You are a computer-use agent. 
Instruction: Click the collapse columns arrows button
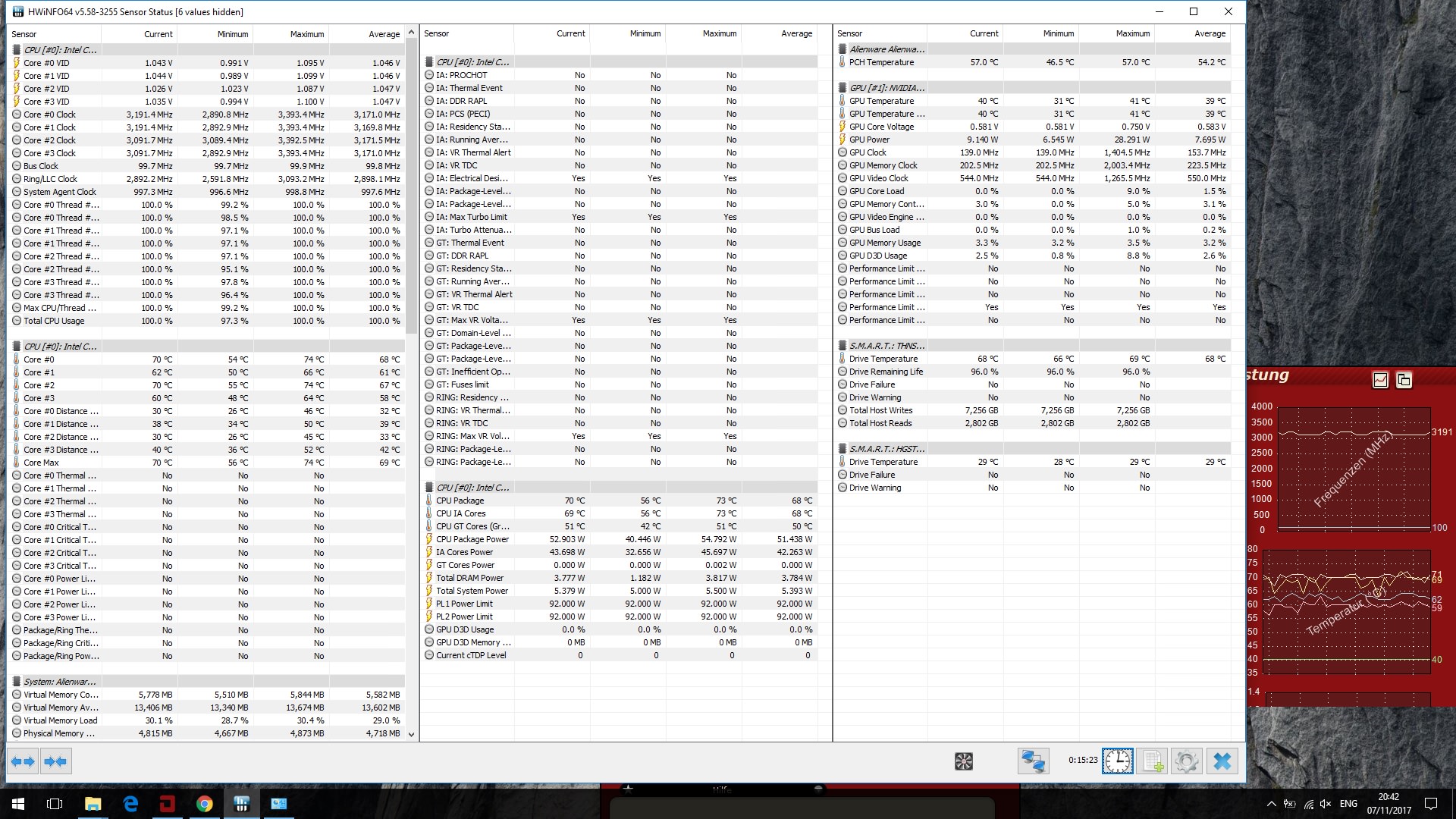[x=55, y=761]
